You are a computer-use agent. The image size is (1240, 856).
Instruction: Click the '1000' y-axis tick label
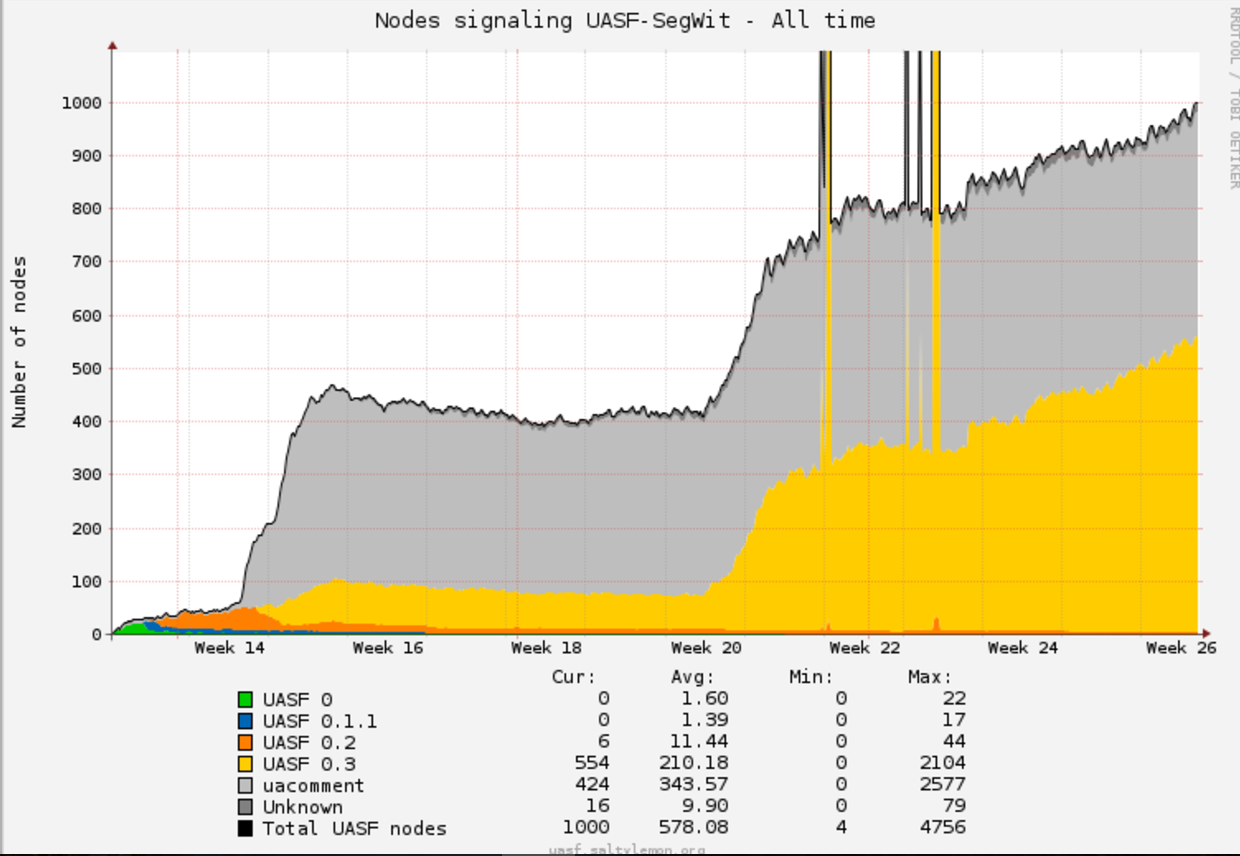tap(81, 103)
